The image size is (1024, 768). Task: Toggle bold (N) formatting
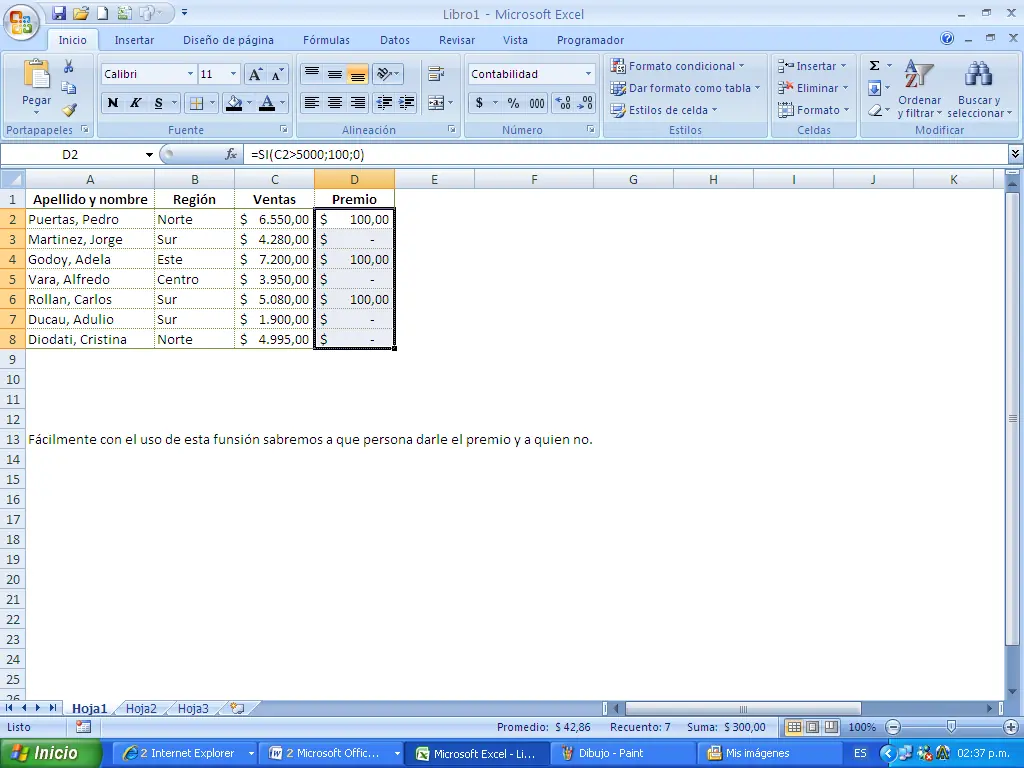click(112, 103)
